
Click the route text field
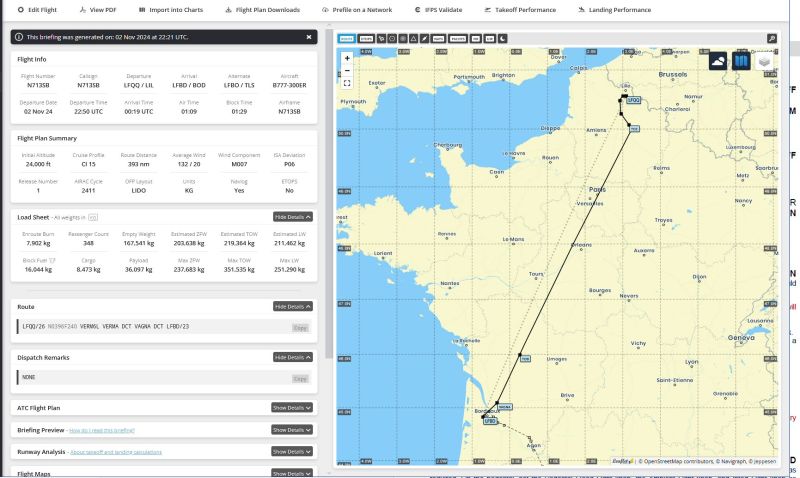[163, 326]
